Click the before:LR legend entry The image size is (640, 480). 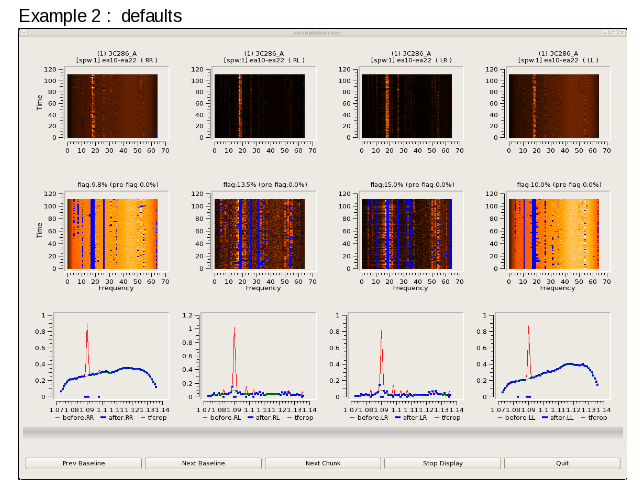(x=368, y=418)
